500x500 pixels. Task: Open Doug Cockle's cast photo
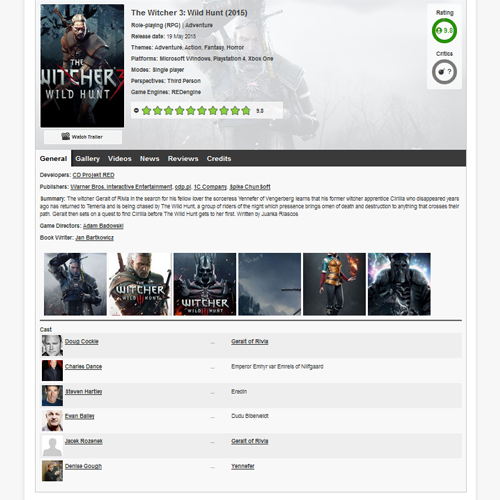click(x=52, y=345)
